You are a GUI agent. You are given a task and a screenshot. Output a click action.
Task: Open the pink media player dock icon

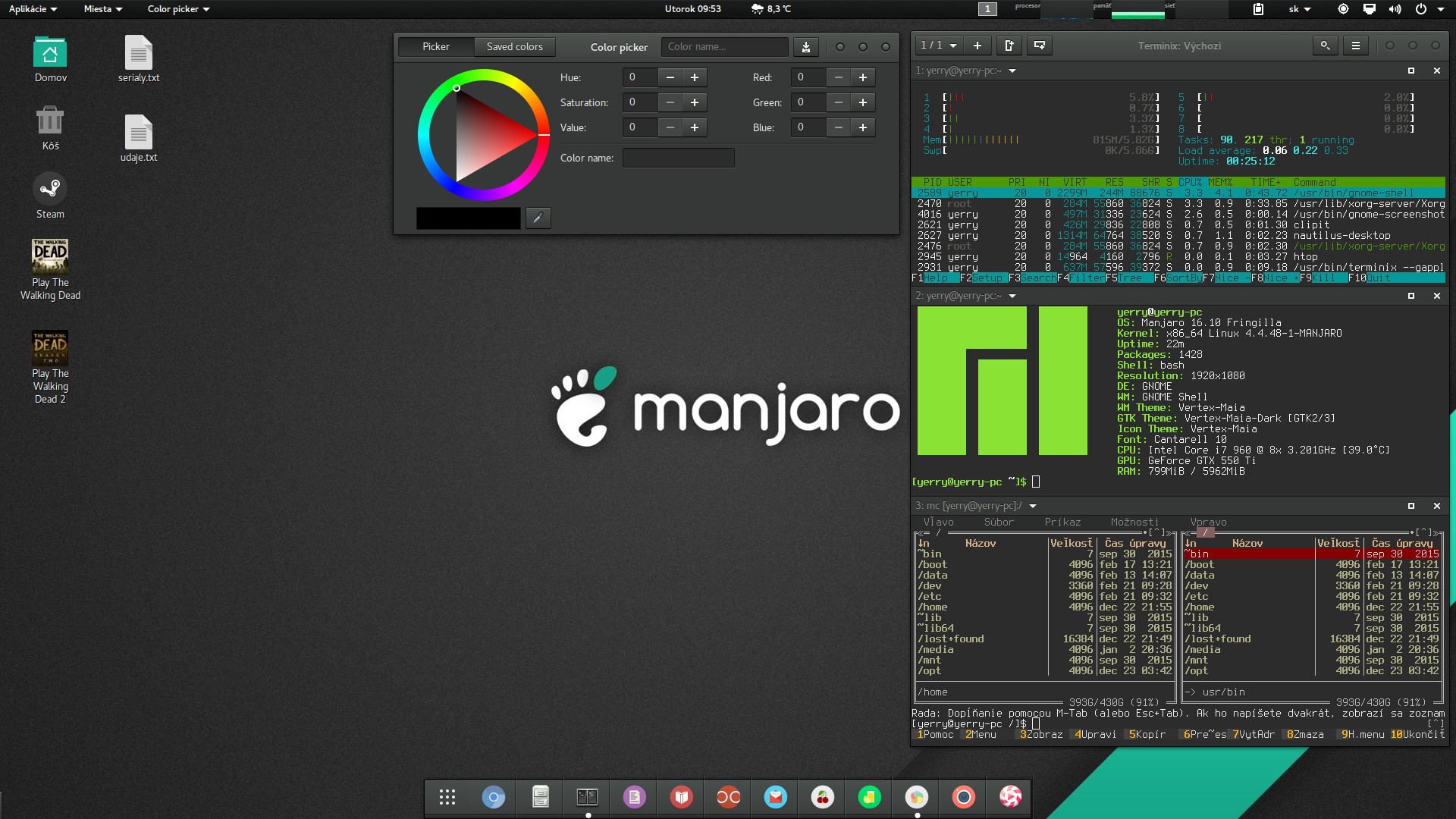1011,797
